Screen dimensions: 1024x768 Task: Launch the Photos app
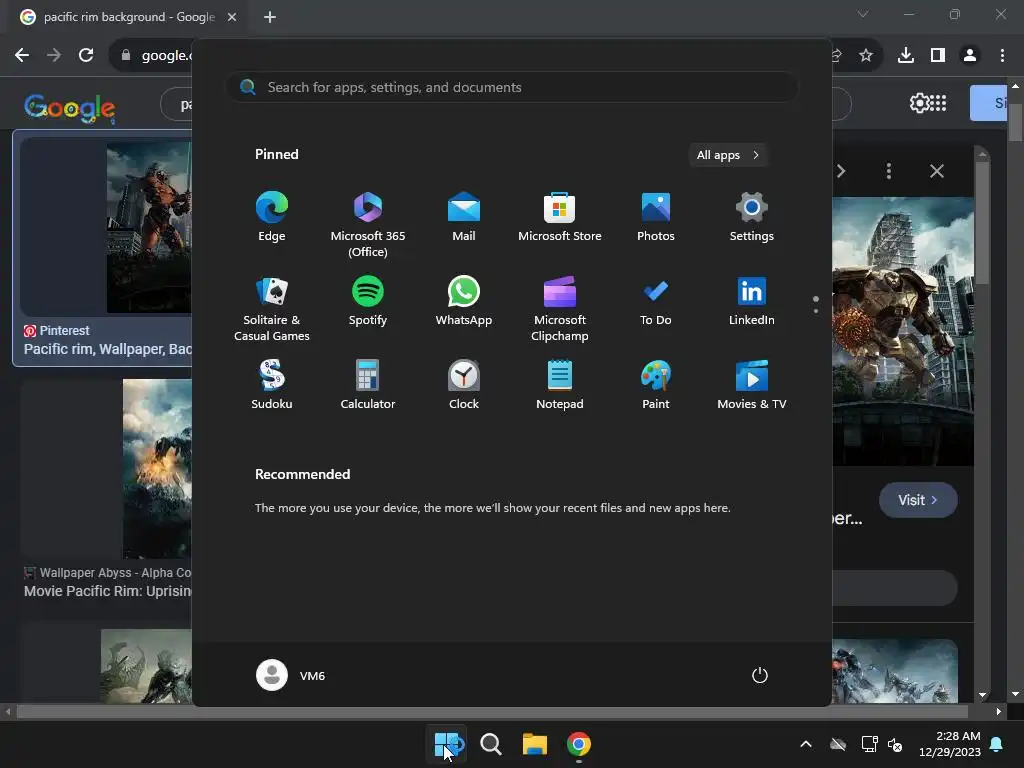[656, 217]
